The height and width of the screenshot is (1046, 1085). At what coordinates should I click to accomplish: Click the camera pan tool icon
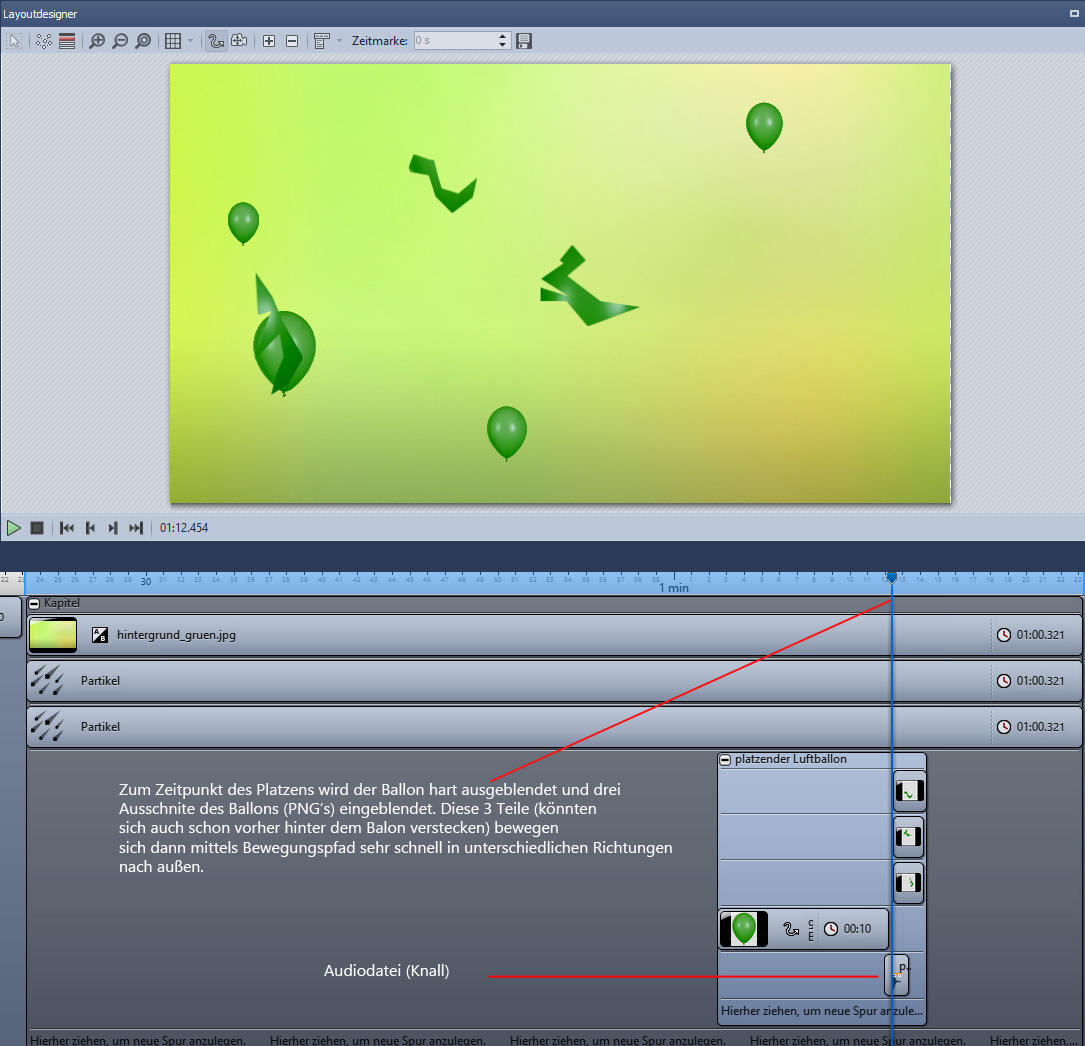pyautogui.click(x=239, y=41)
